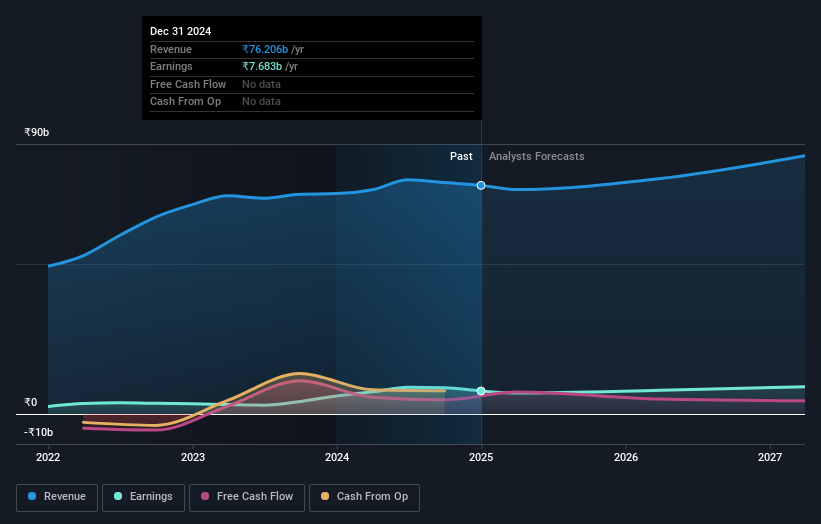Select the 2027 x-axis label
This screenshot has width=821, height=524.
tap(770, 458)
